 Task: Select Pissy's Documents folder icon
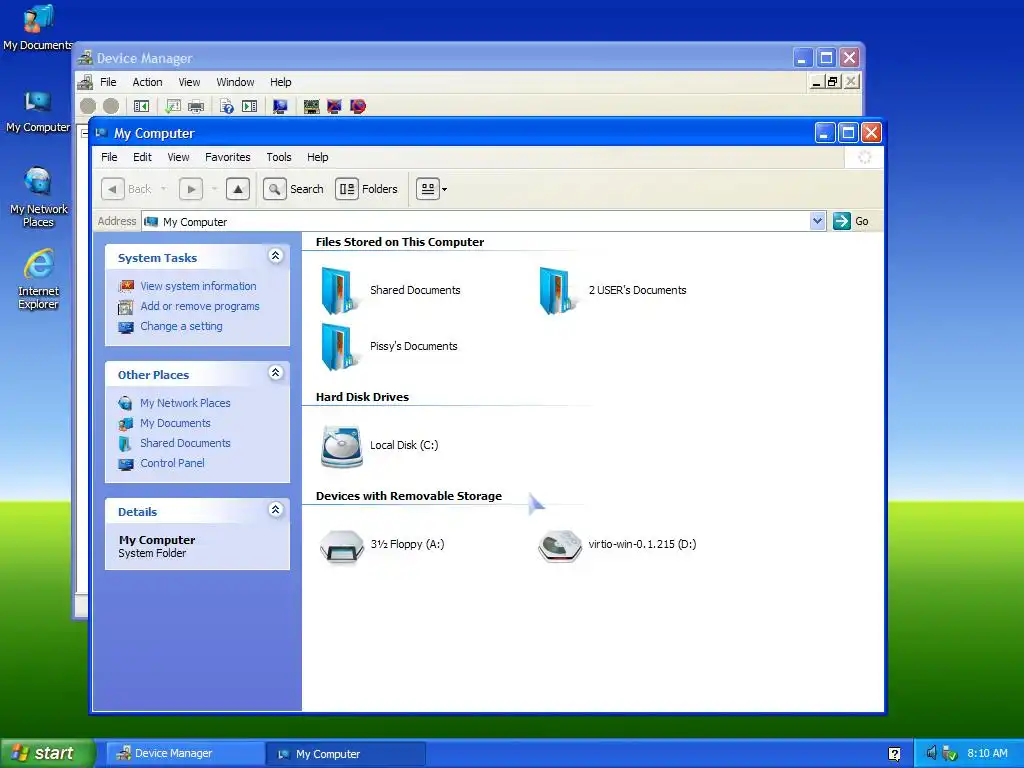pos(341,347)
